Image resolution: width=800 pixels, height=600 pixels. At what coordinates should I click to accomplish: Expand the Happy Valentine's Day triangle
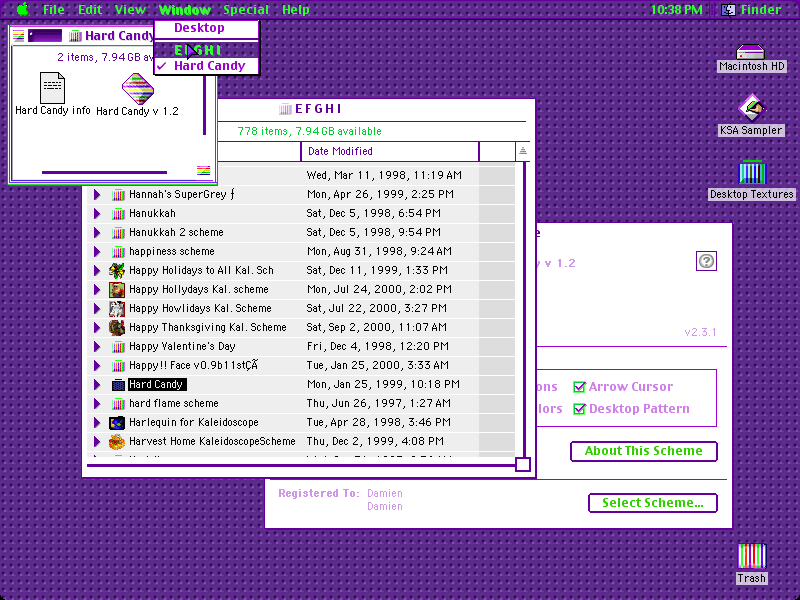[x=97, y=346]
